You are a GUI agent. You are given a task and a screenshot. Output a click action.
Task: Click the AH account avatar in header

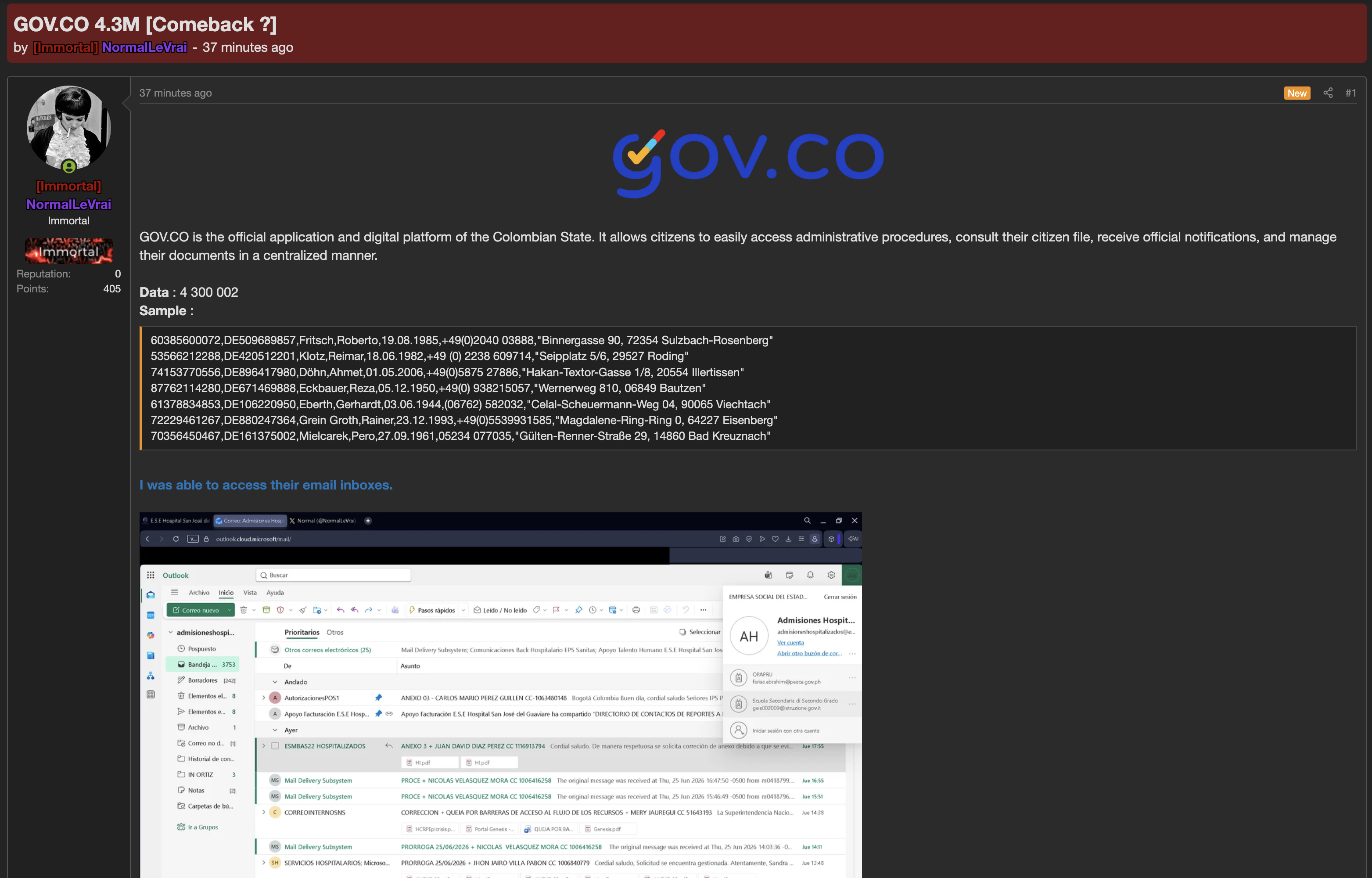tap(852, 575)
